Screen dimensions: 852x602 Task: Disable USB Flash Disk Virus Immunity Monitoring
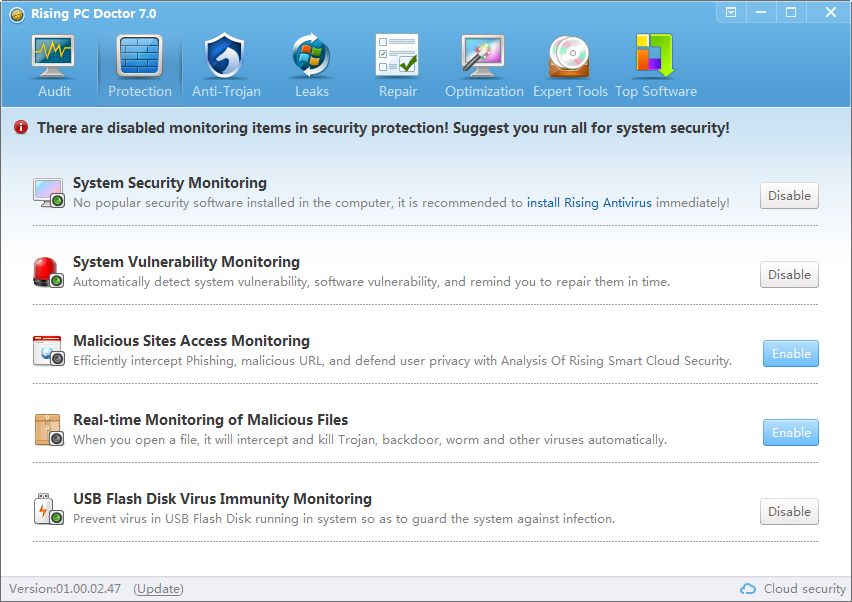789,511
